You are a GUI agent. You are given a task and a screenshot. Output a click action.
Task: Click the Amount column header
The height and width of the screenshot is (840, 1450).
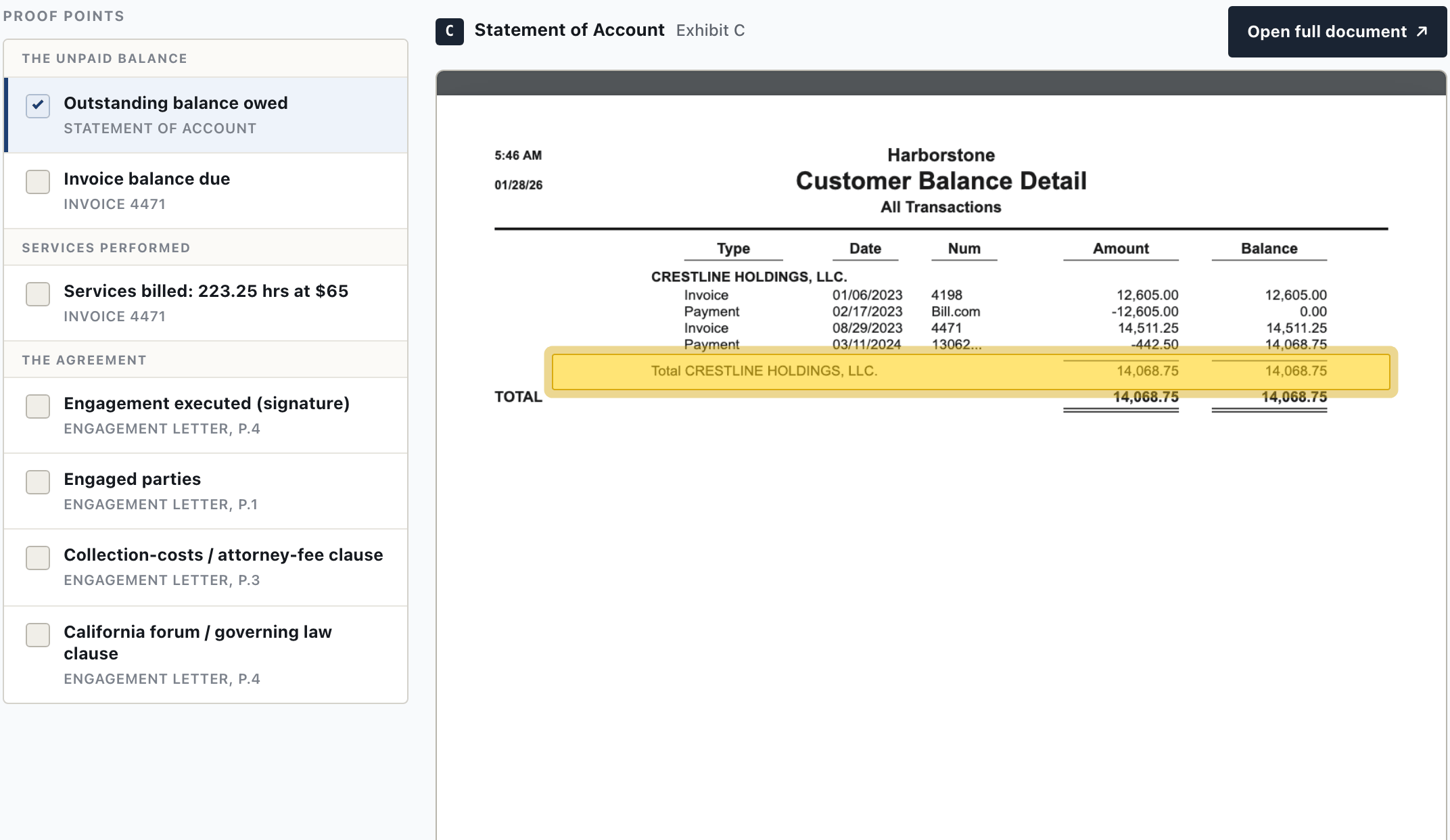coord(1121,248)
